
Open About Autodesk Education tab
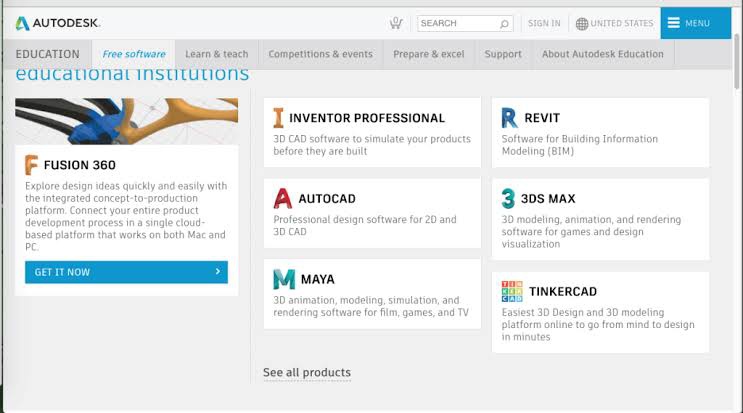(603, 54)
